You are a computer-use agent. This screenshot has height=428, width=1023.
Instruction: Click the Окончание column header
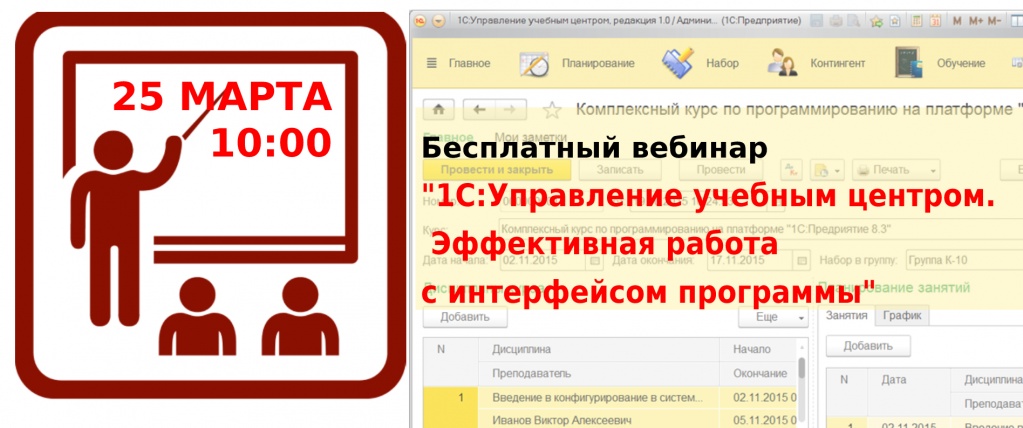click(x=758, y=374)
